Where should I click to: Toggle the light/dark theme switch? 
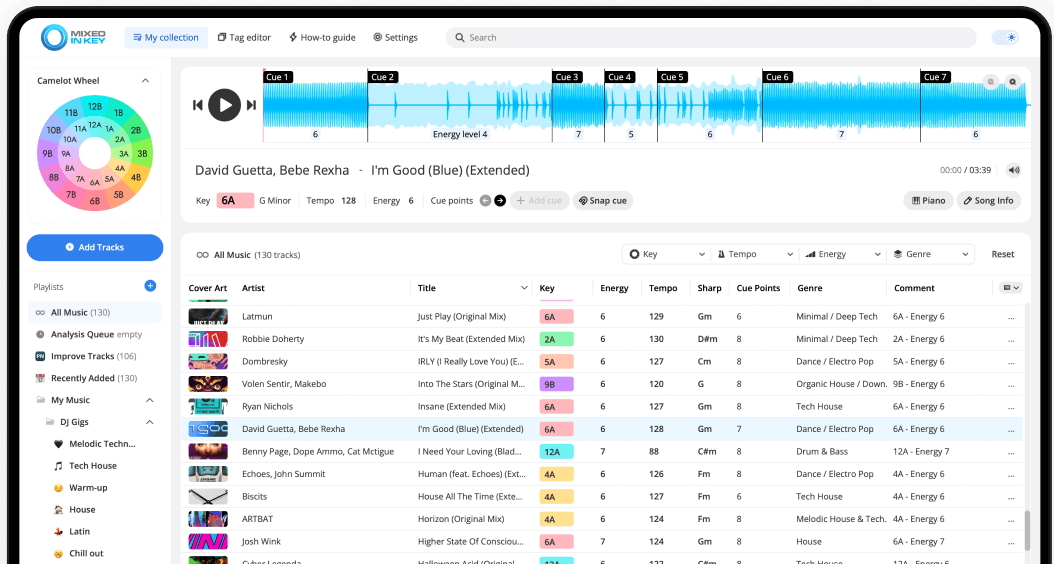click(x=1005, y=38)
